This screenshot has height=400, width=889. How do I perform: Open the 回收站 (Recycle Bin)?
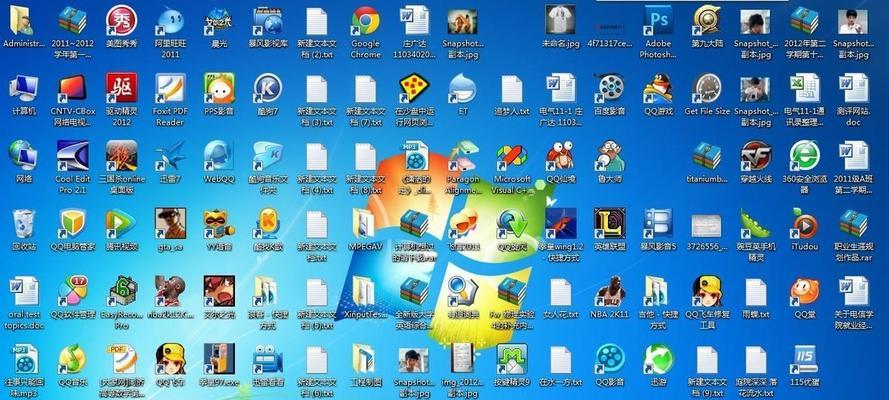(24, 224)
